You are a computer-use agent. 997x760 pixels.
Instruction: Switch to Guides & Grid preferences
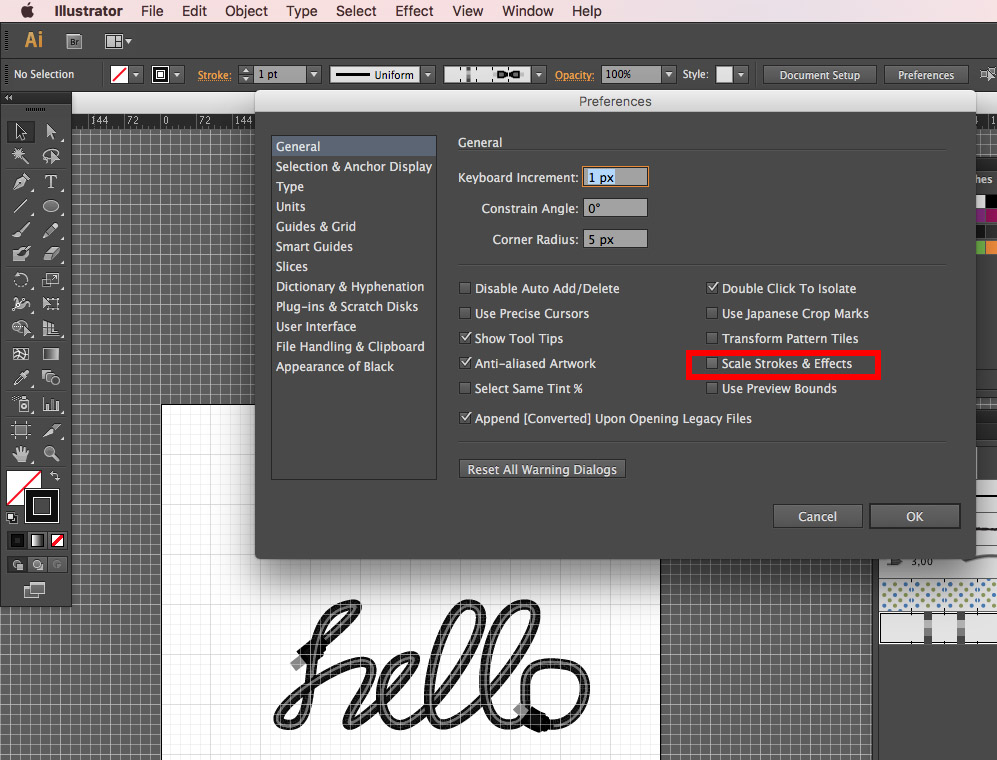pos(316,227)
